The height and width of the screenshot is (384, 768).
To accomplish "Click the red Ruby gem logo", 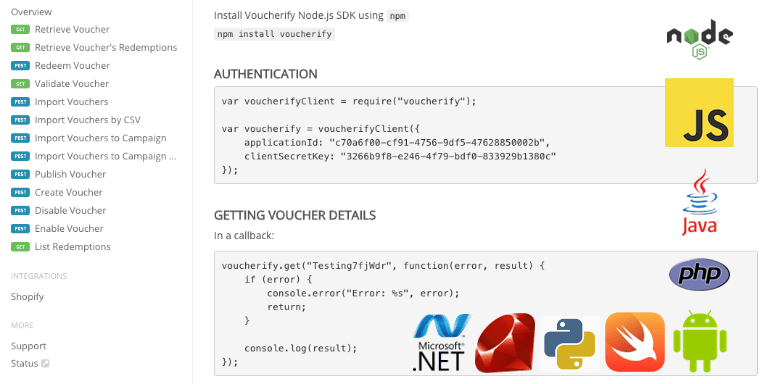I will pos(505,342).
